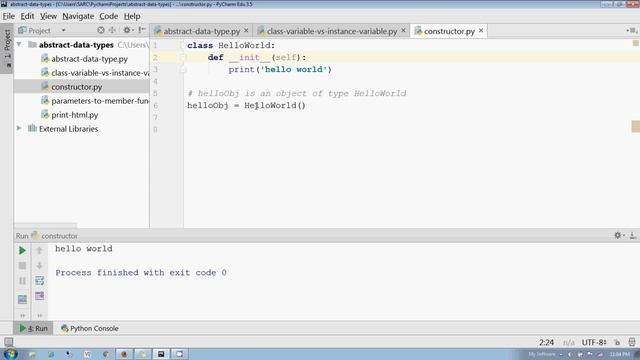Viewport: 640px width, 360px height.
Task: Open the Edit menu
Action: [27, 16]
